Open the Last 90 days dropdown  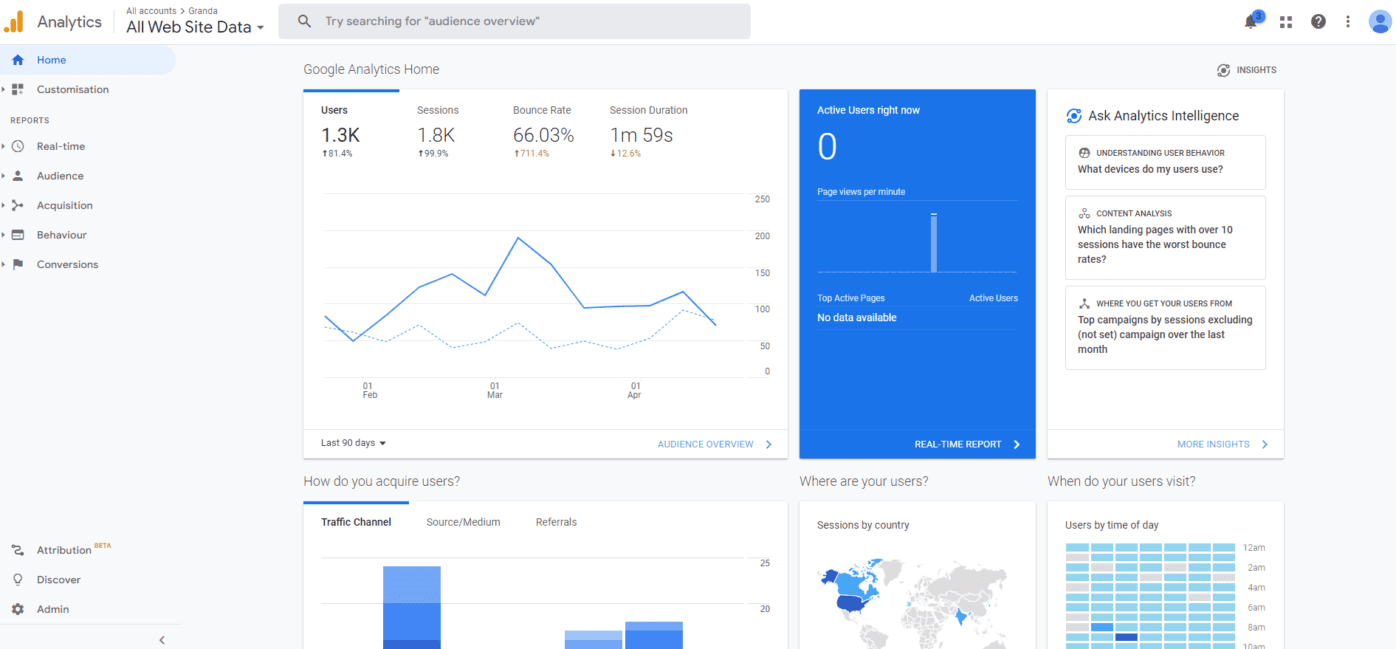pos(353,443)
